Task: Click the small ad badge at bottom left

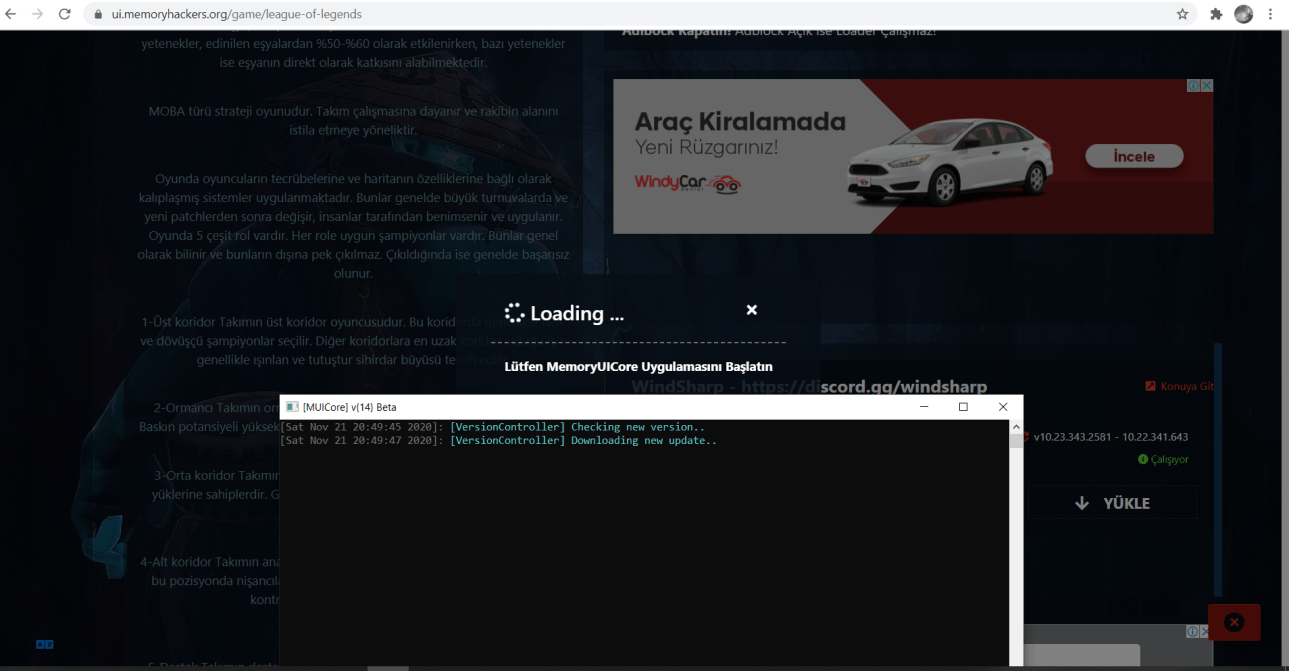Action: [45, 645]
